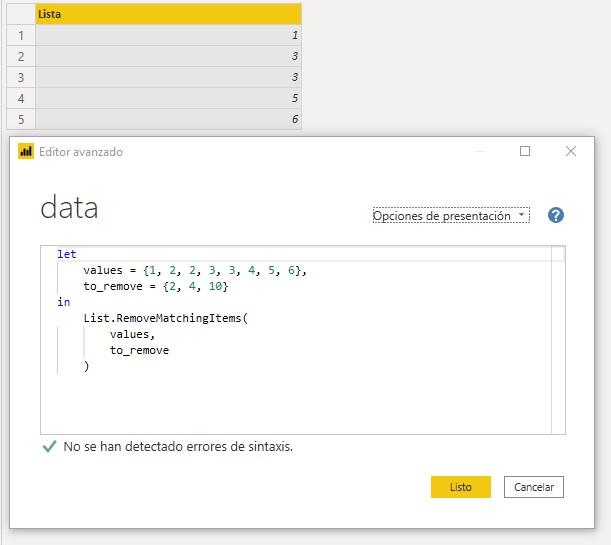Open help with the blue question mark icon
Image resolution: width=611 pixels, height=545 pixels.
click(x=556, y=216)
